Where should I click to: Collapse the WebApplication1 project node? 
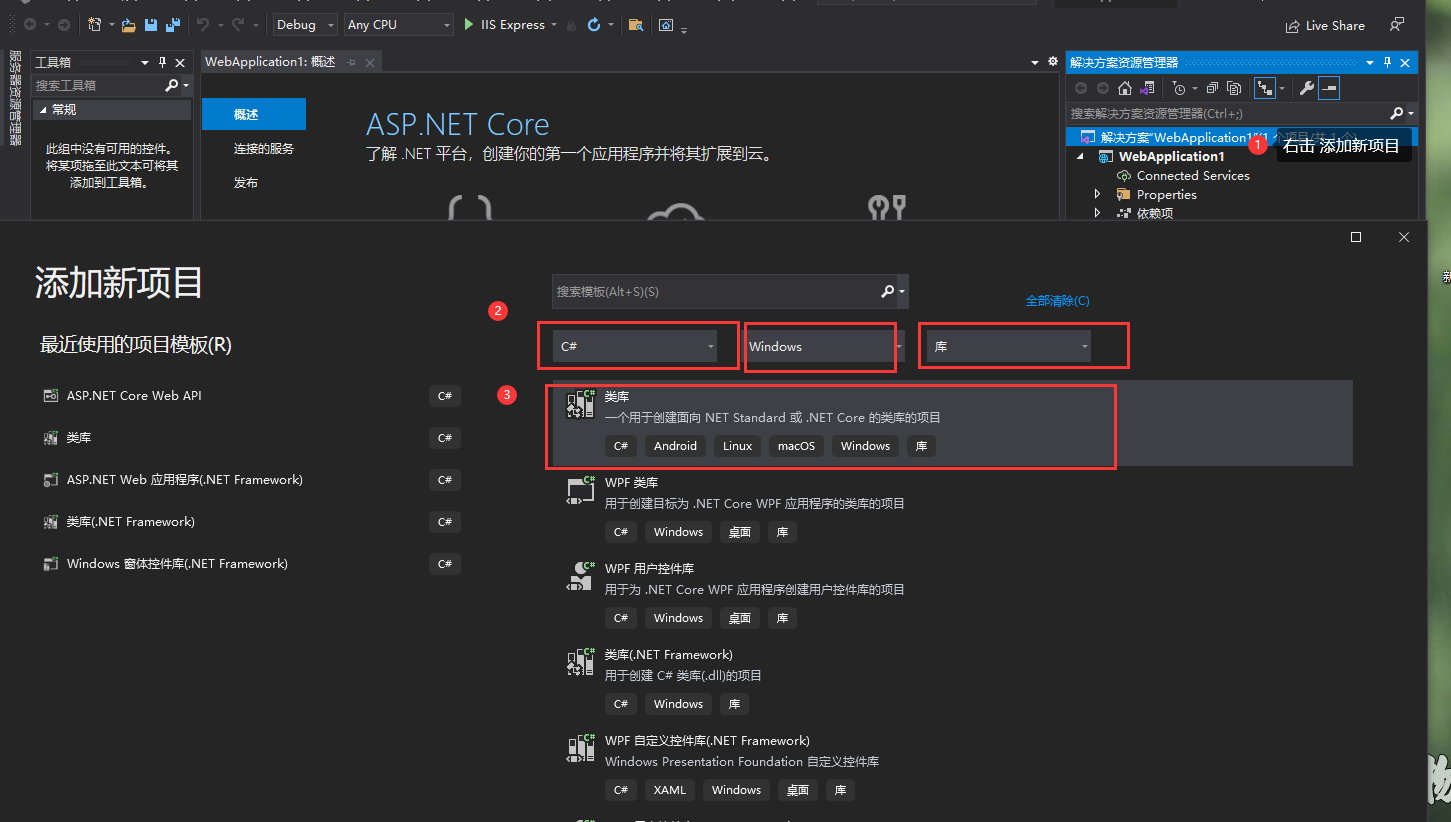coord(1080,156)
